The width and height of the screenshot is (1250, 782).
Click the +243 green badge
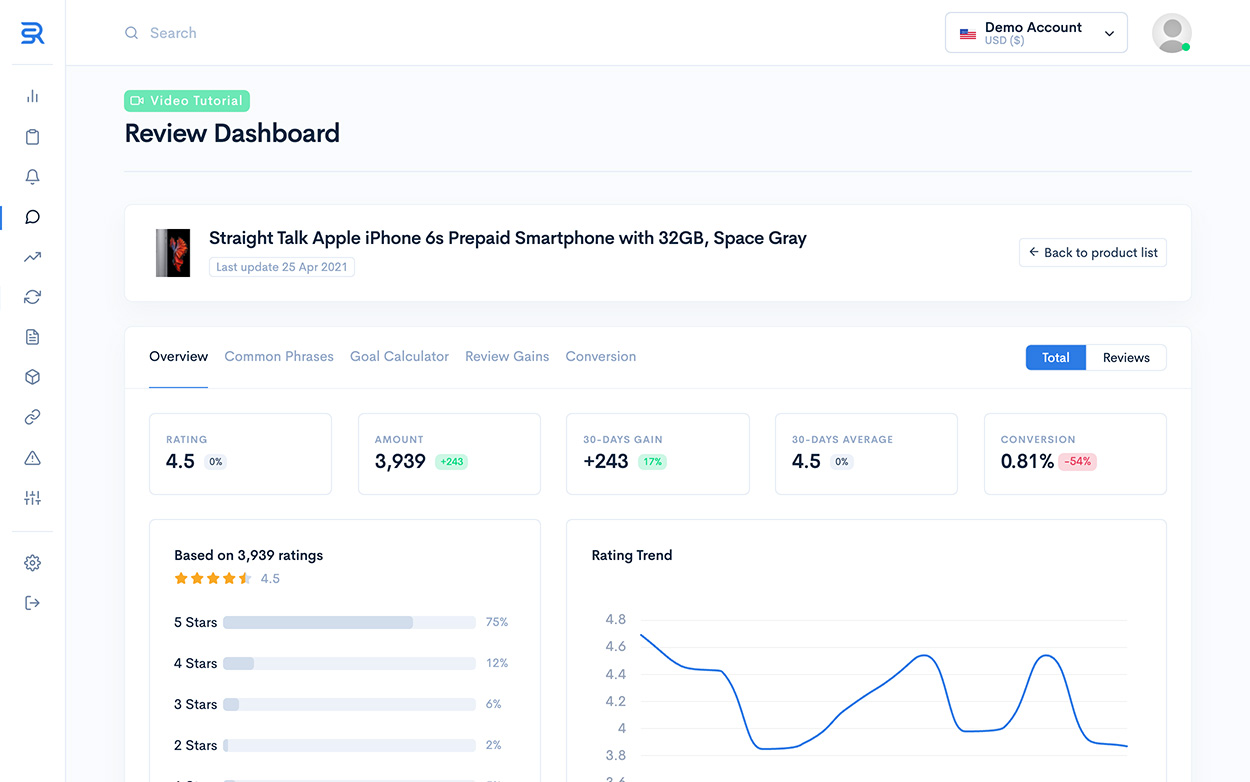[451, 462]
